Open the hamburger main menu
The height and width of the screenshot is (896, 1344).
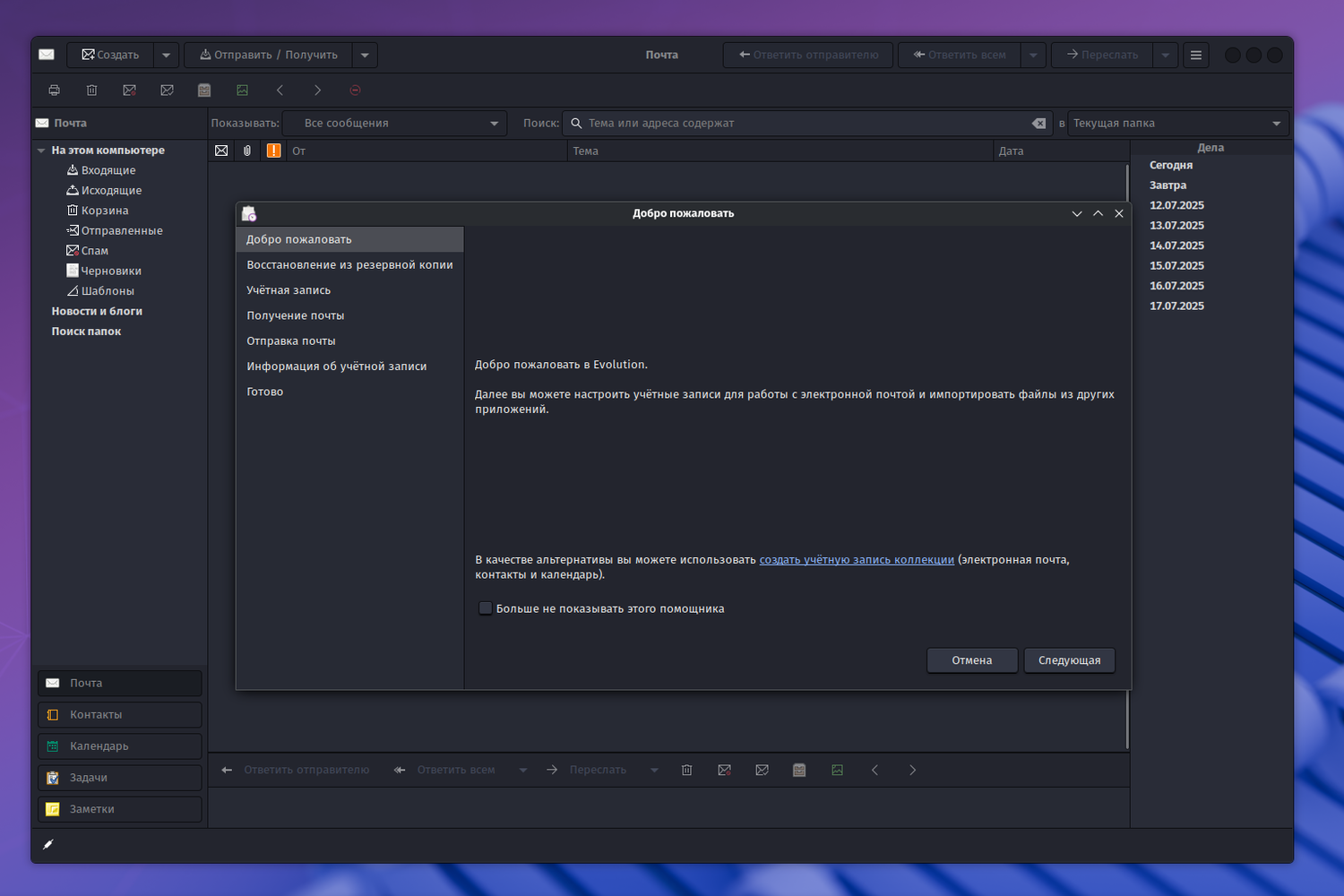(1196, 55)
